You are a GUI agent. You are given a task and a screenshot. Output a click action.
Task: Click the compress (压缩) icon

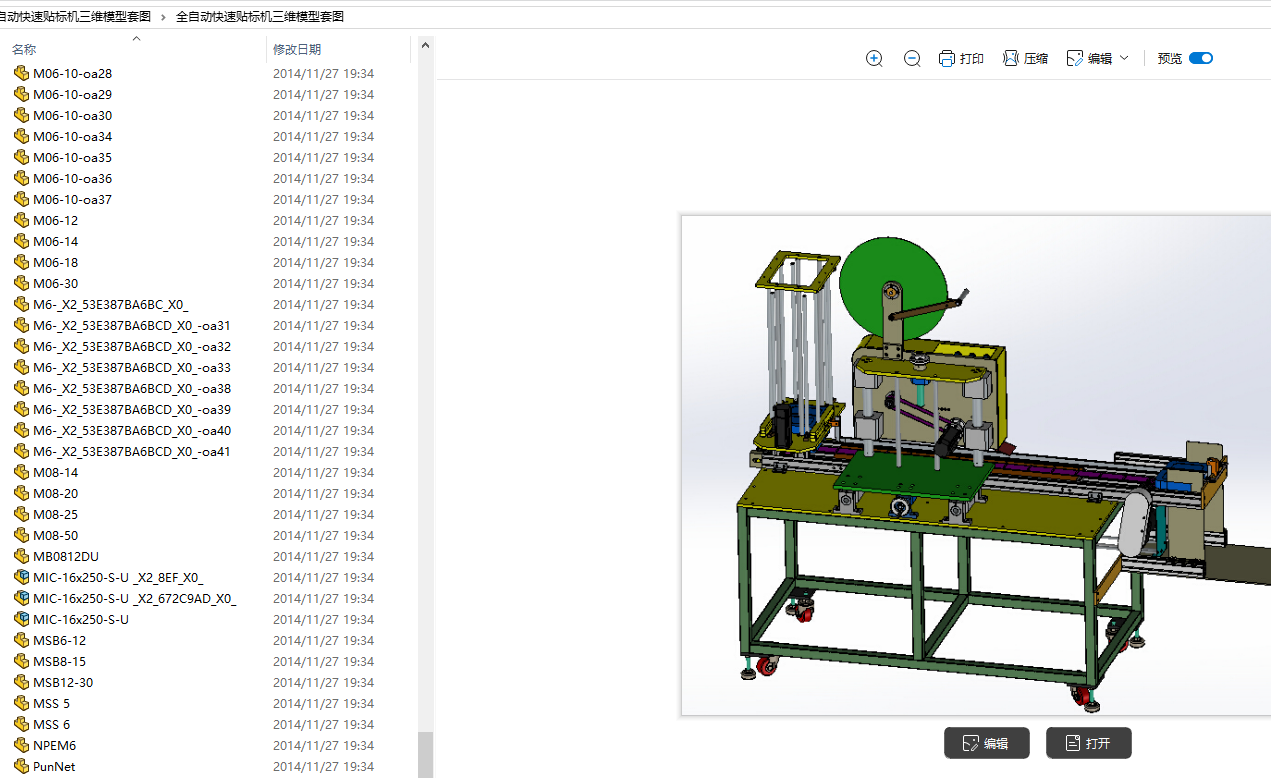(x=1011, y=59)
